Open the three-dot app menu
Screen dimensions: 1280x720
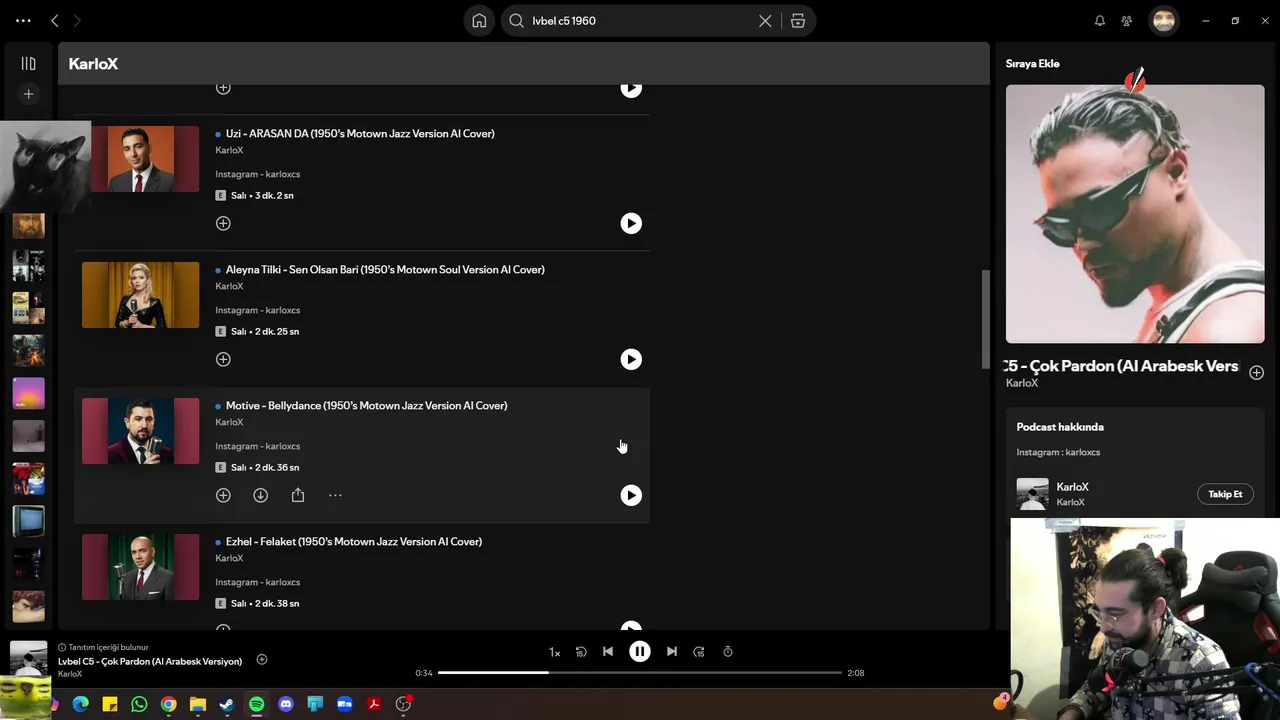click(x=23, y=21)
